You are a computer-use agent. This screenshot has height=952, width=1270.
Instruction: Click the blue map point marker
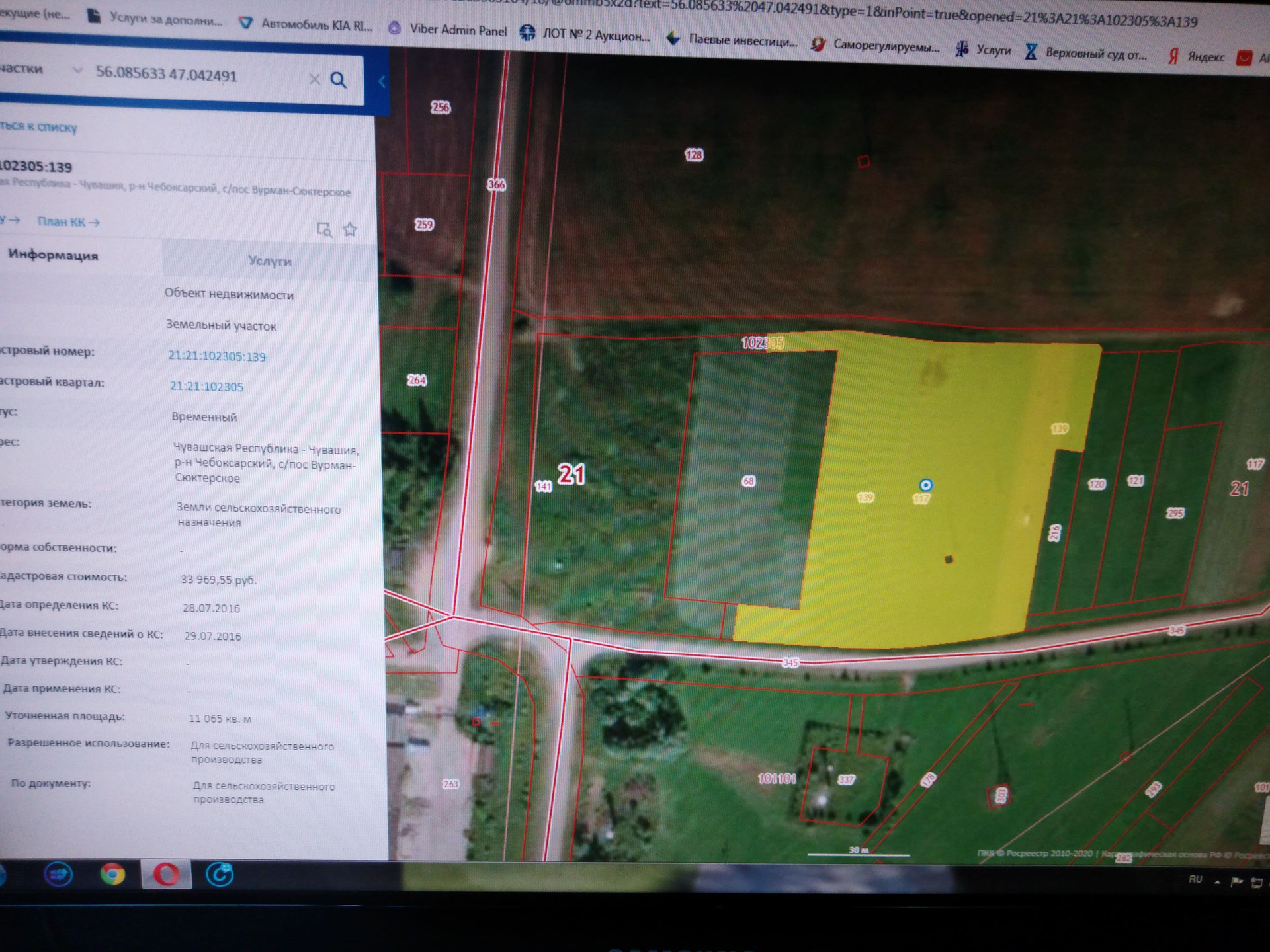click(925, 485)
